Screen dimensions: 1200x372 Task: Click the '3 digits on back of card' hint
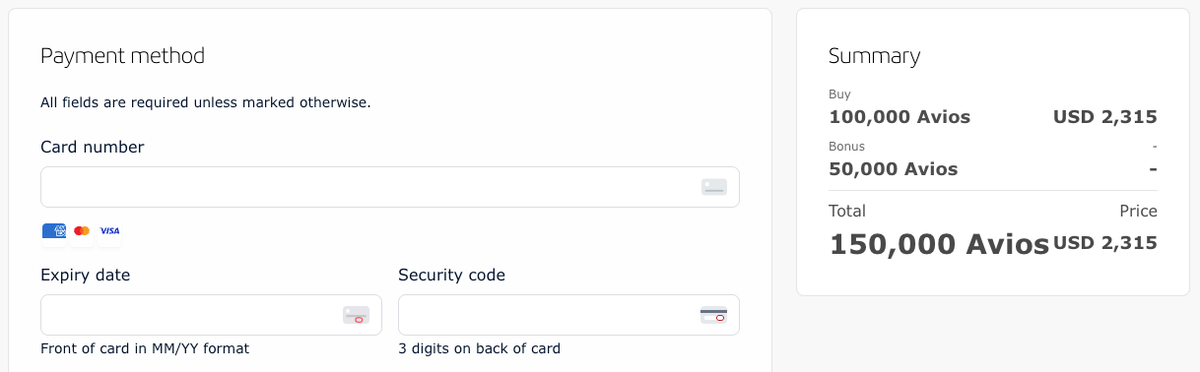point(479,349)
